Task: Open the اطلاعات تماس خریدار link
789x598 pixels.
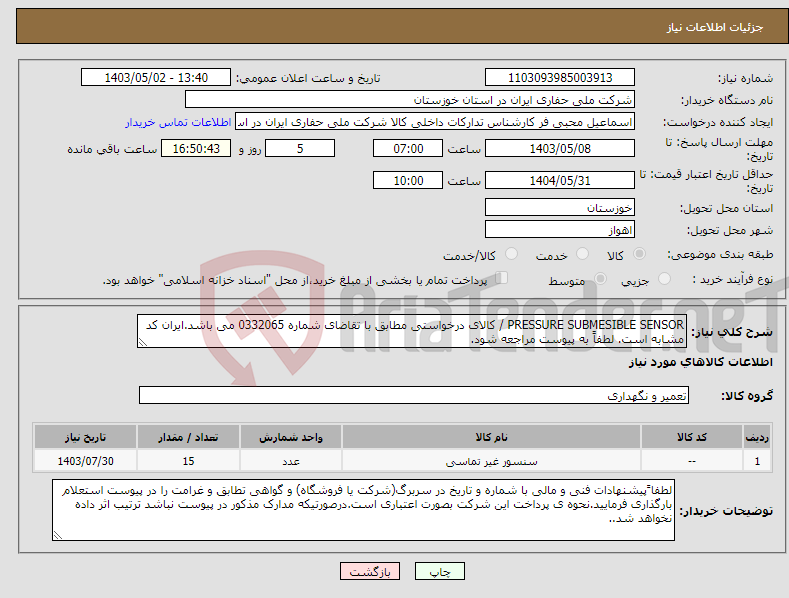Action: (178, 122)
